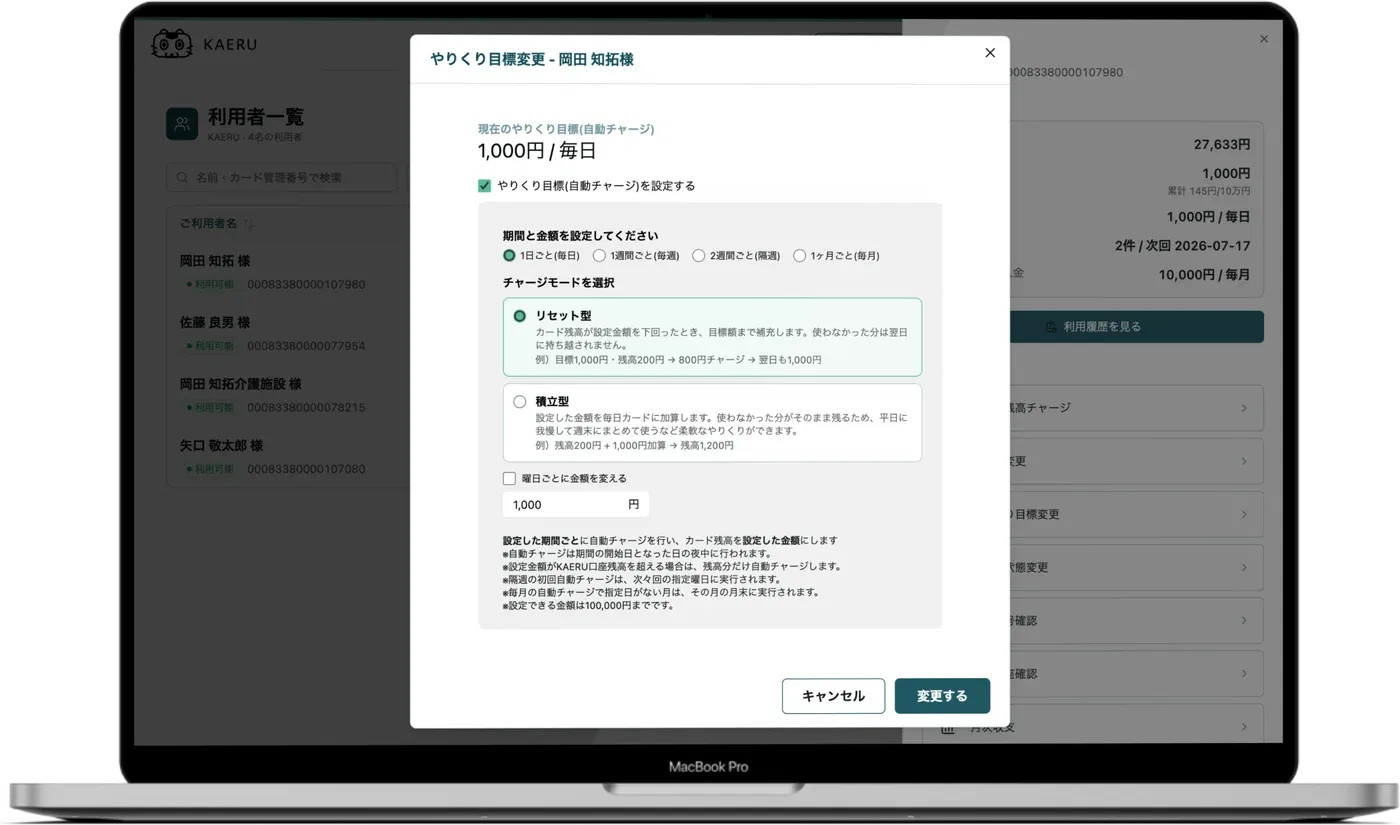This screenshot has height=825, width=1400.
Task: Expand the 残高チャージ row chevron
Action: point(1244,408)
